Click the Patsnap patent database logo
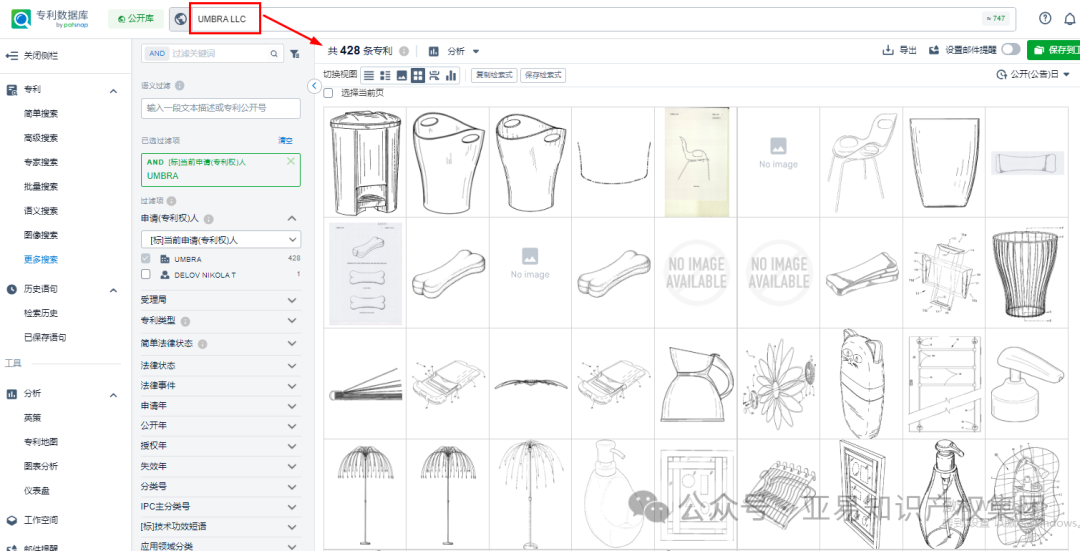Viewport: 1080px width, 551px height. click(51, 19)
